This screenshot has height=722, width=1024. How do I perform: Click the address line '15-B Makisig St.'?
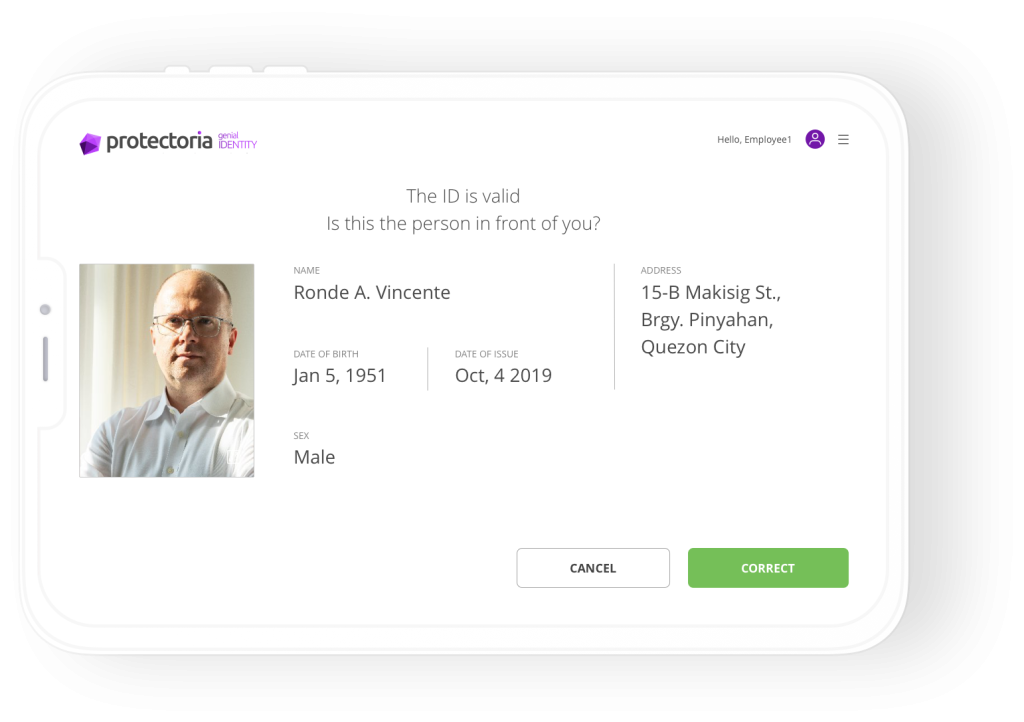710,293
